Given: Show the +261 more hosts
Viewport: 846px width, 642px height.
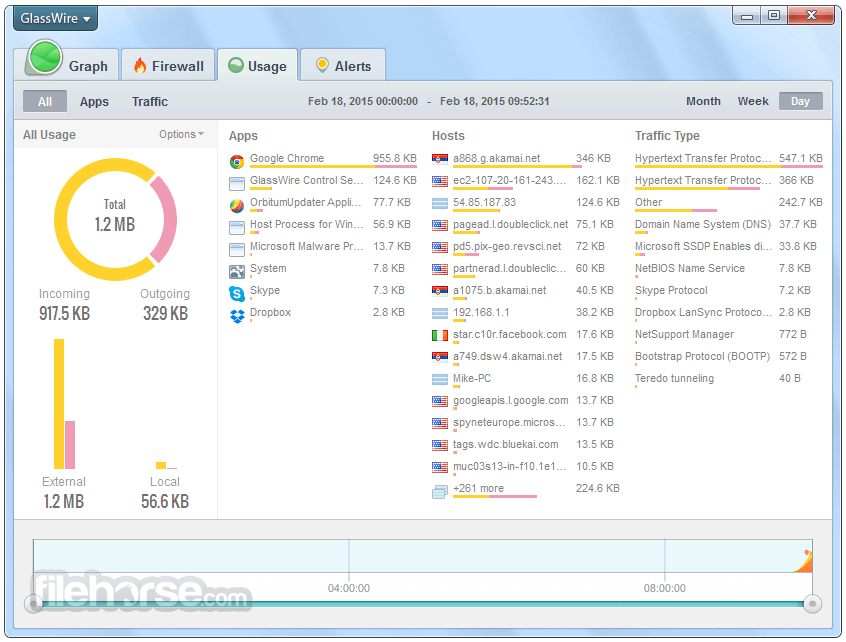Looking at the screenshot, I should coord(478,488).
